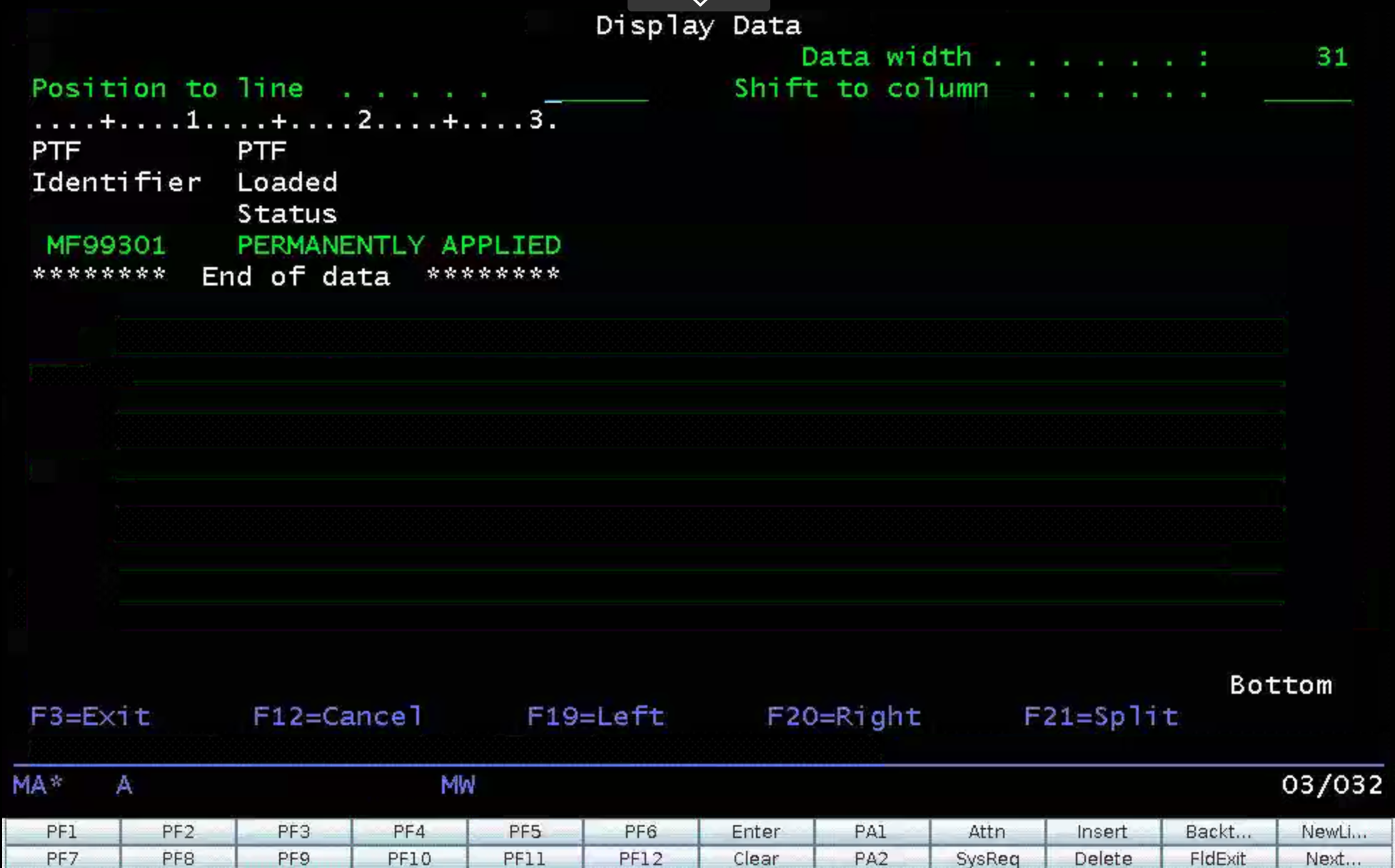Screen dimensions: 1395x868
Task: Click the Display Data title
Action: [x=698, y=26]
